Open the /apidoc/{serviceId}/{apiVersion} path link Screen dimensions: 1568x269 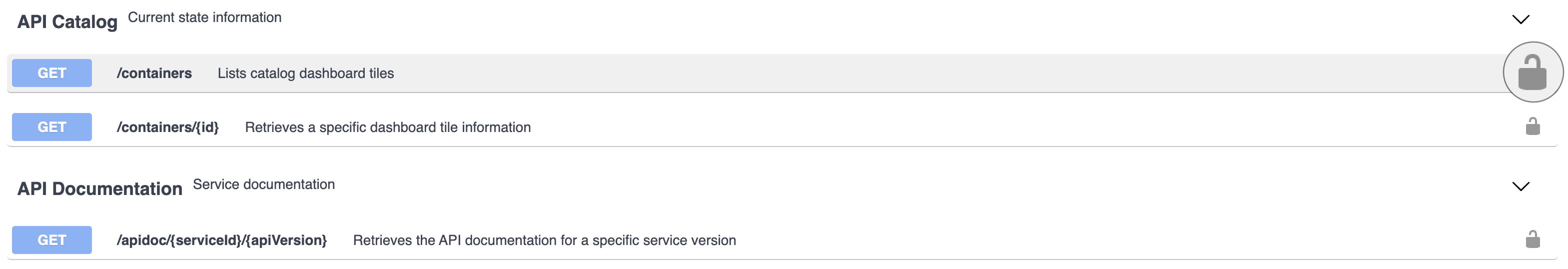(x=221, y=240)
